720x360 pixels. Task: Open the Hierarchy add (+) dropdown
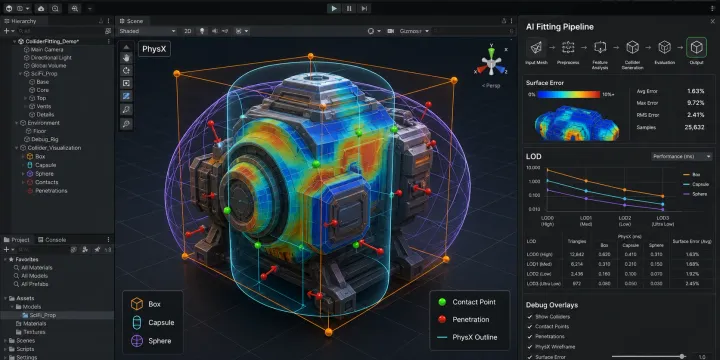[8, 31]
